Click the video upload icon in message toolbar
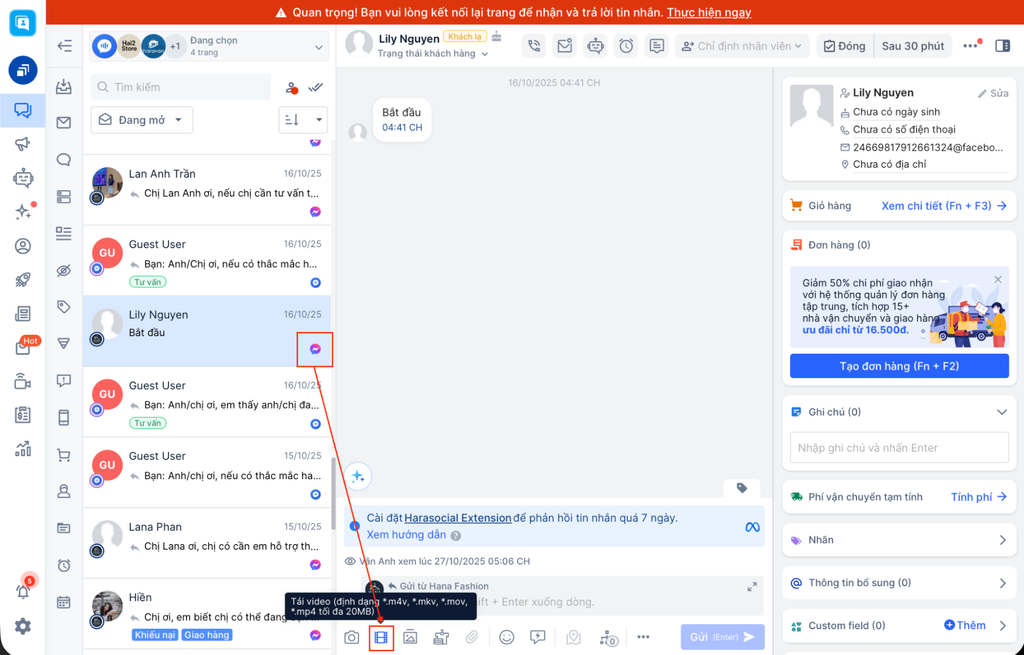Image resolution: width=1024 pixels, height=655 pixels. pyautogui.click(x=381, y=637)
